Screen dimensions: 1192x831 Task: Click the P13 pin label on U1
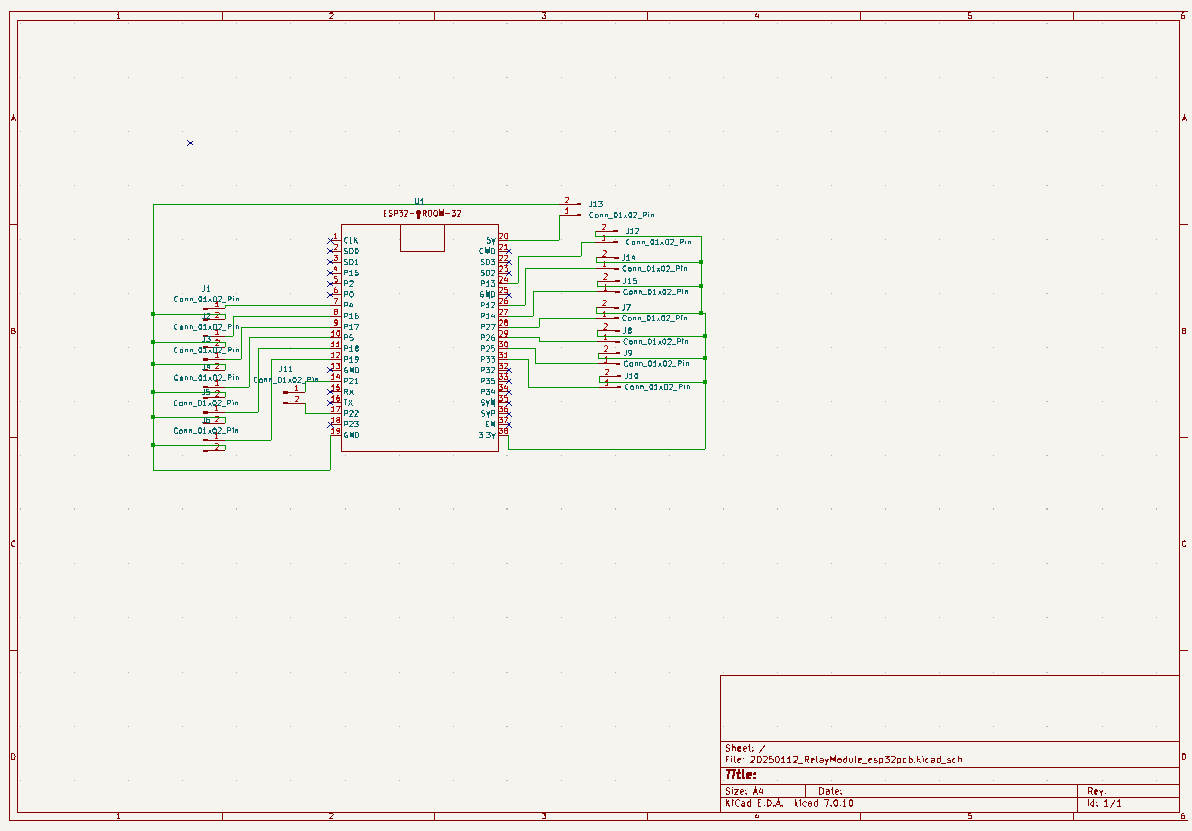[x=487, y=283]
